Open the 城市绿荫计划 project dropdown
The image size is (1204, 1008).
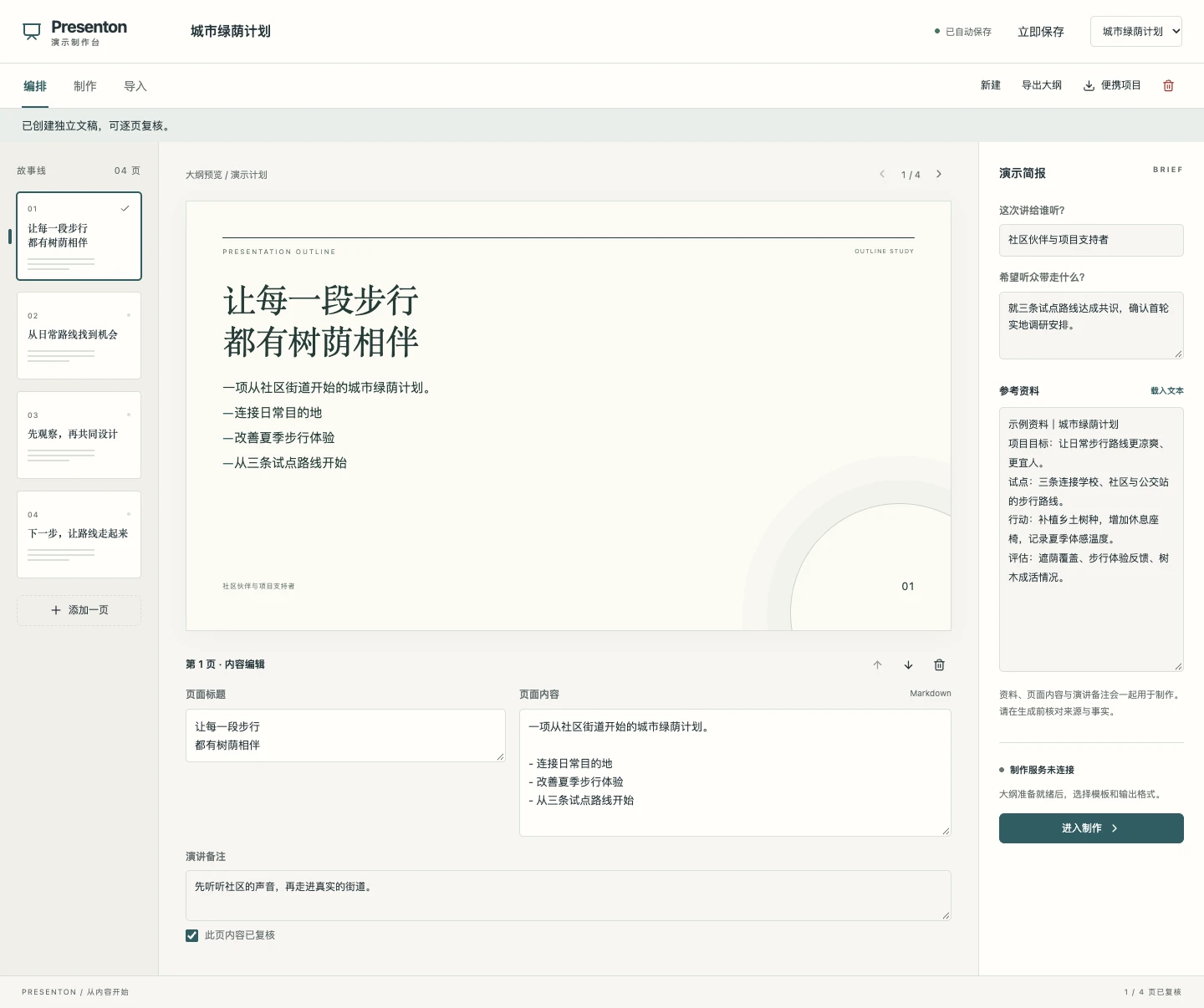[1136, 32]
